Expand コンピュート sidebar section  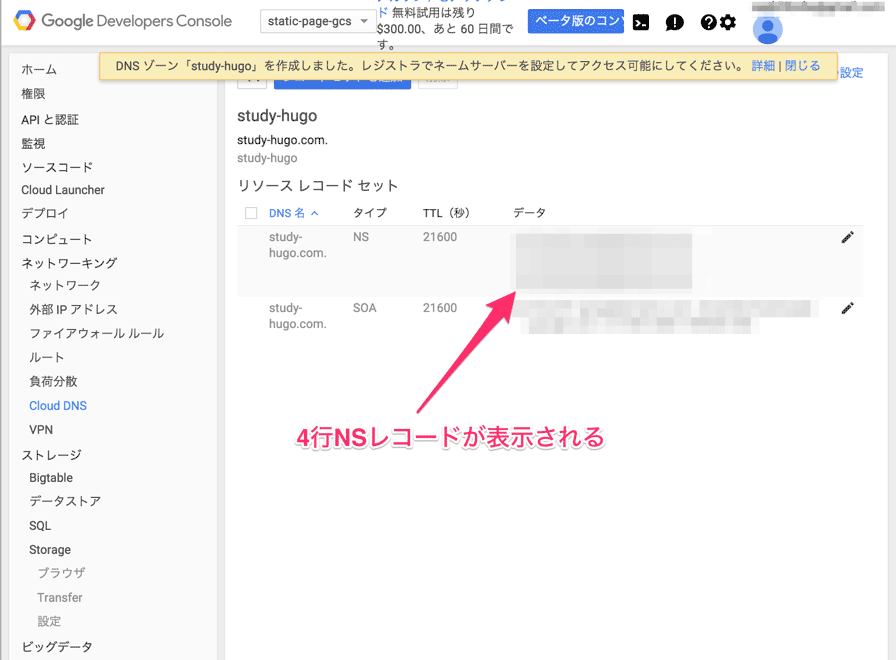point(57,239)
